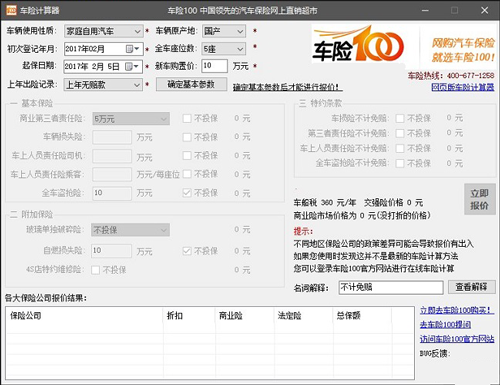The height and width of the screenshot is (385, 500).
Task: Open 立即去车险100购买 link
Action: (x=457, y=310)
